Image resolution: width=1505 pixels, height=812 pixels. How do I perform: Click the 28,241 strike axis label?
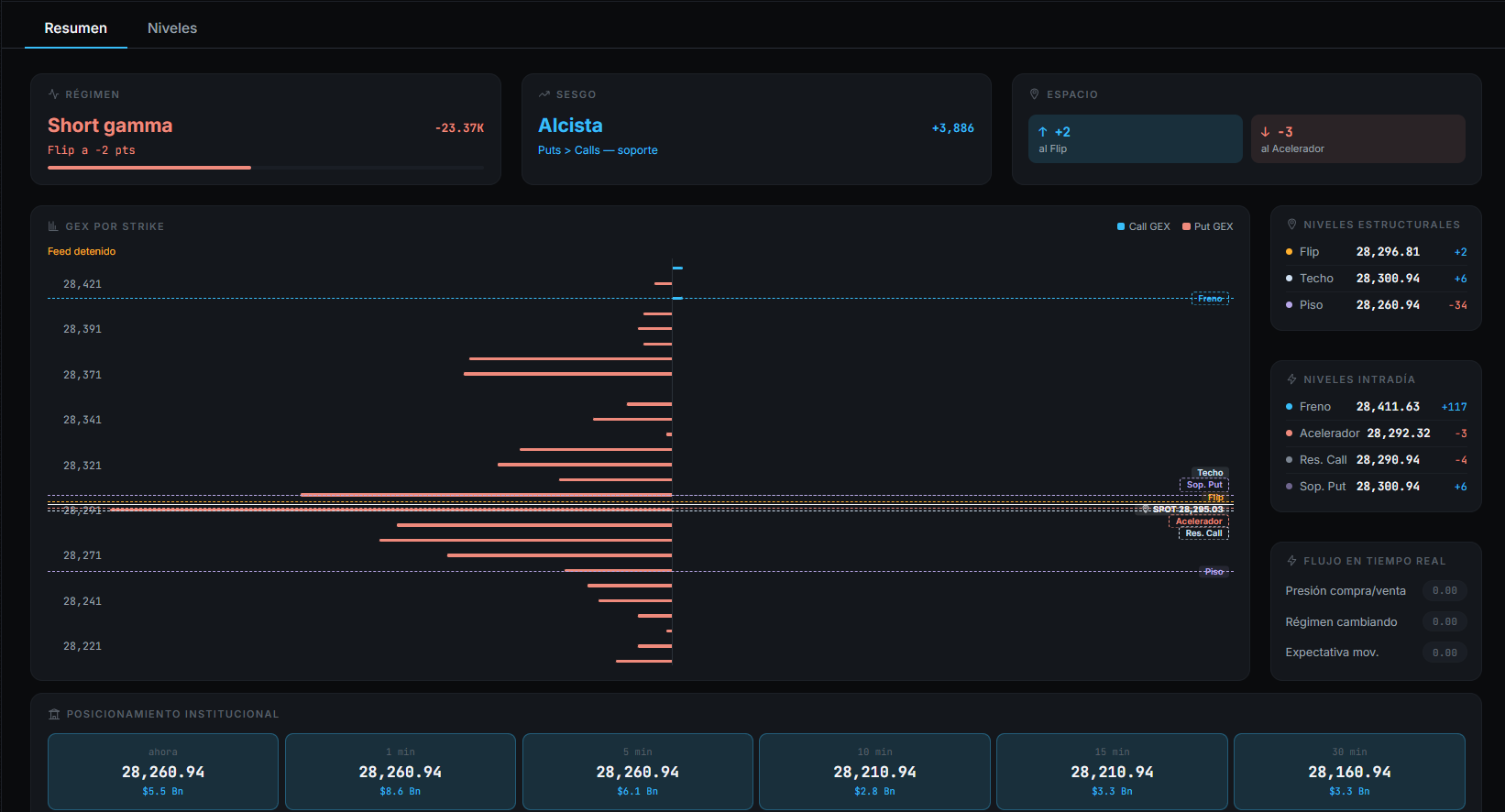[82, 601]
